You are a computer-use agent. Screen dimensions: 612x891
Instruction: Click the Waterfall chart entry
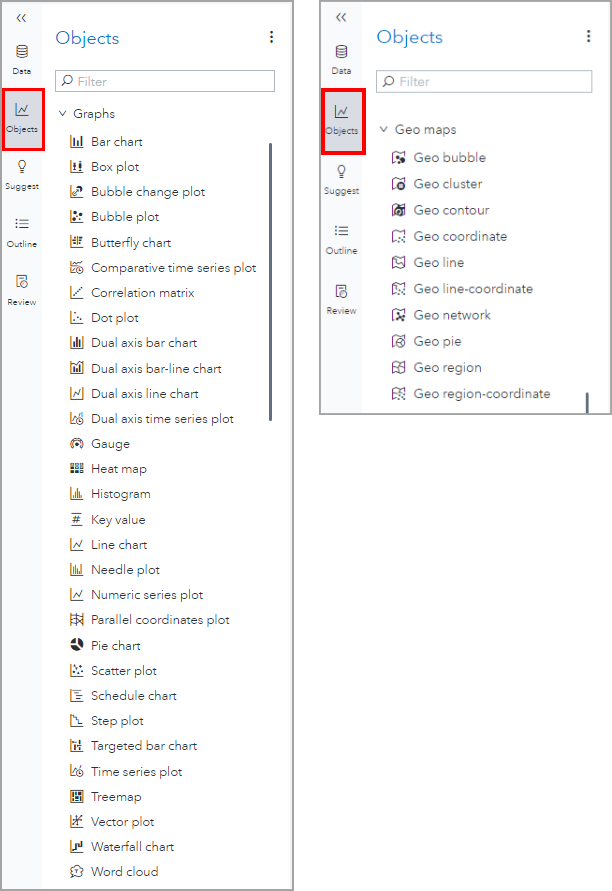pos(132,847)
